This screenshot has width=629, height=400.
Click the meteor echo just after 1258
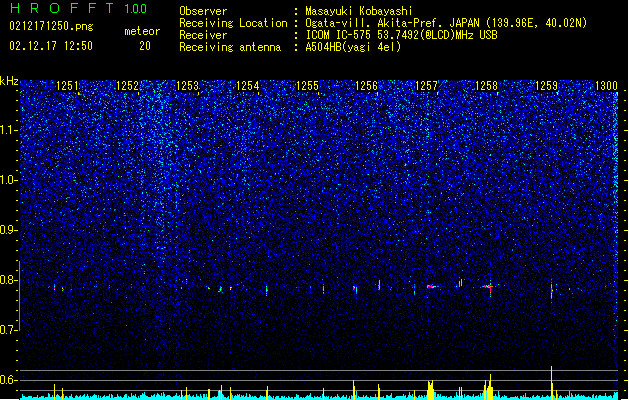tap(489, 287)
